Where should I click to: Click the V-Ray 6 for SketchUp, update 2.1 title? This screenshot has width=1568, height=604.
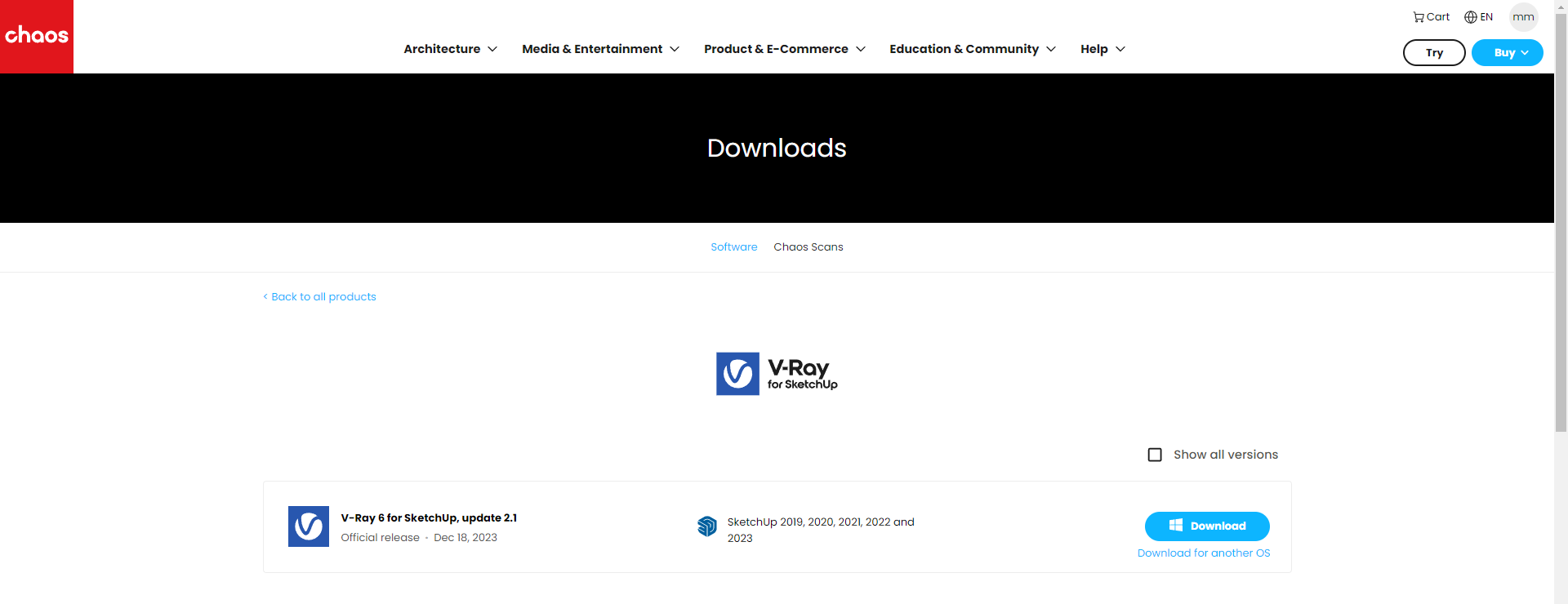[429, 518]
